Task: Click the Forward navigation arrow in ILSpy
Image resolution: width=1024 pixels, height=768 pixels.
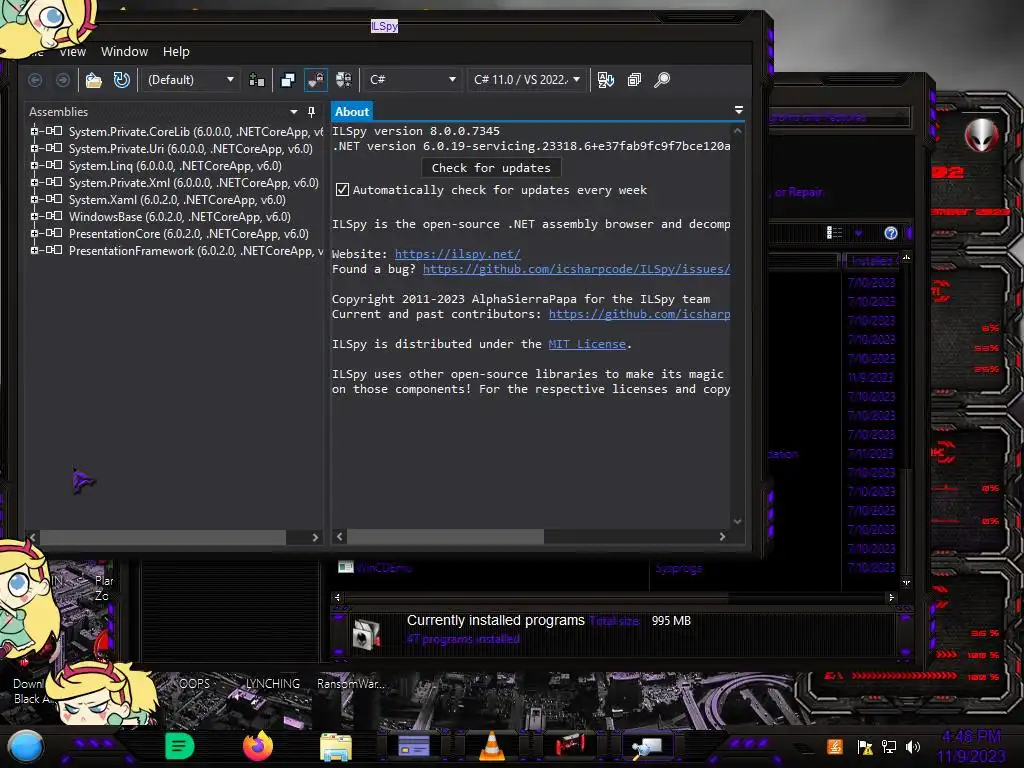Action: pyautogui.click(x=63, y=80)
